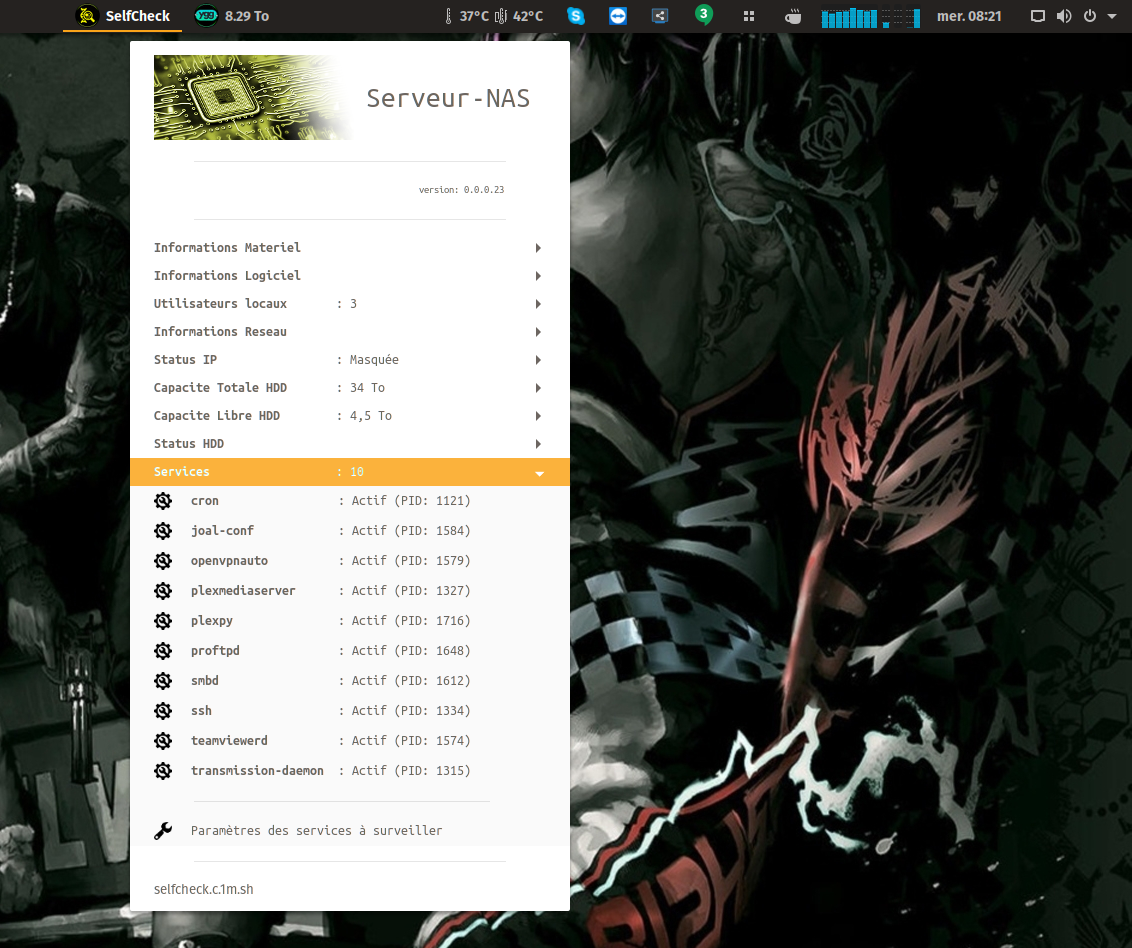This screenshot has width=1132, height=948.
Task: Click the gear icon next to plexmediaserver
Action: (163, 591)
